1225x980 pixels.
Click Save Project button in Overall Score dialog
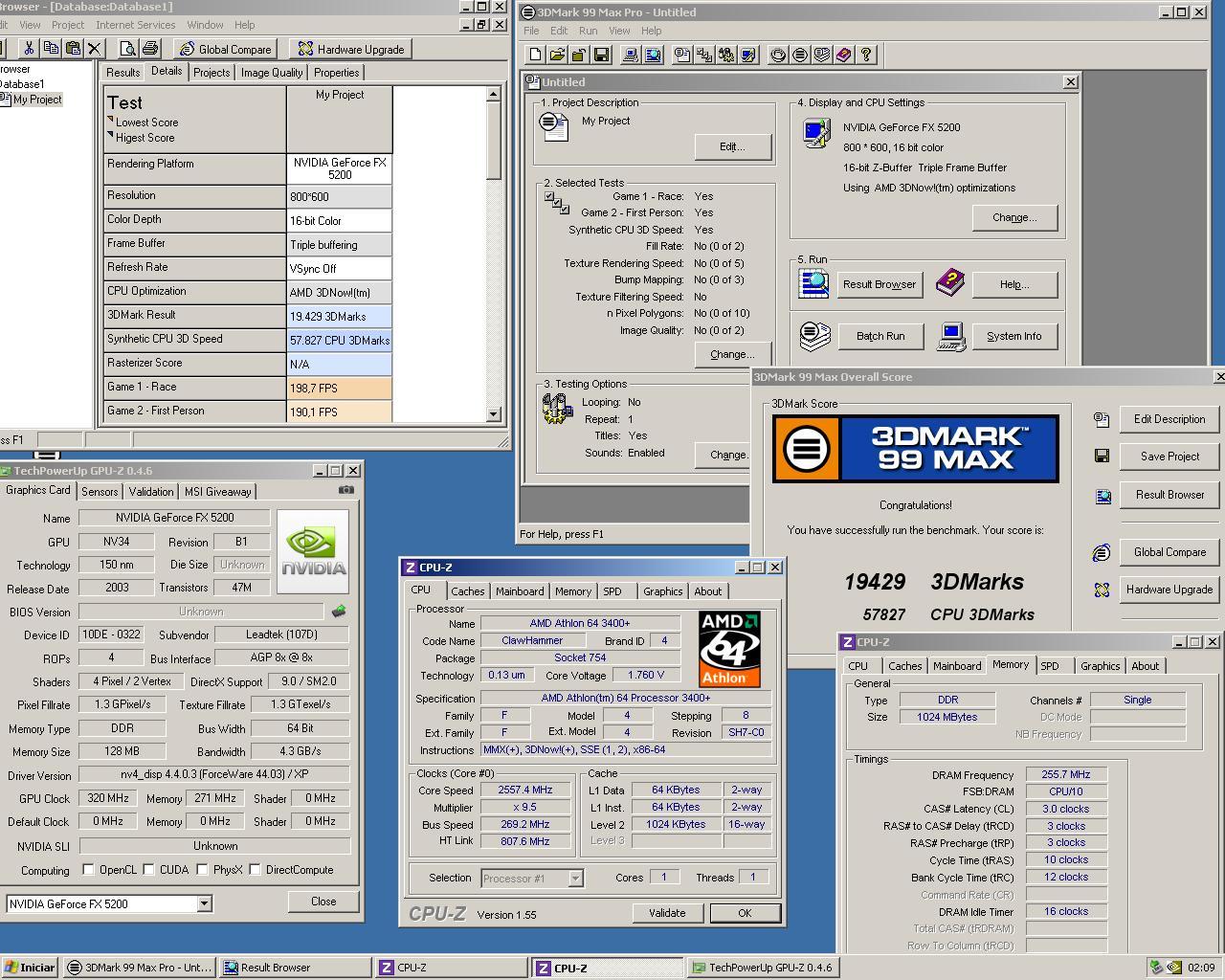[x=1169, y=457]
